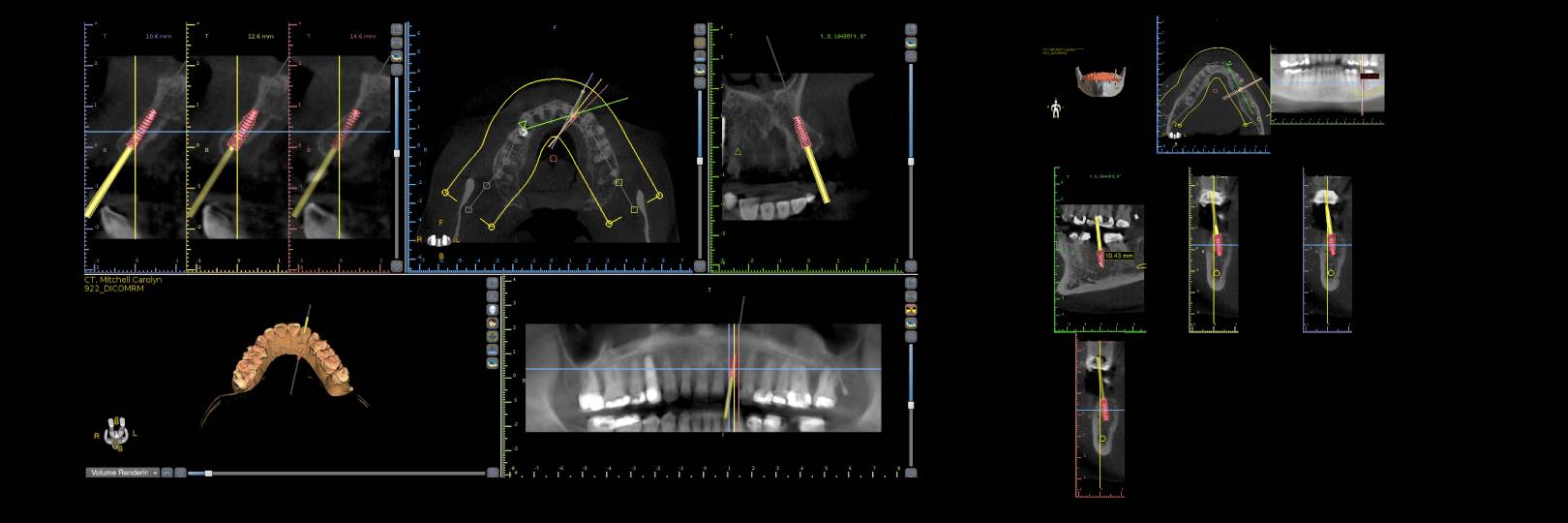This screenshot has width=1568, height=523.
Task: Click the skull preset icon in 3D view toolbar
Action: [x=493, y=310]
